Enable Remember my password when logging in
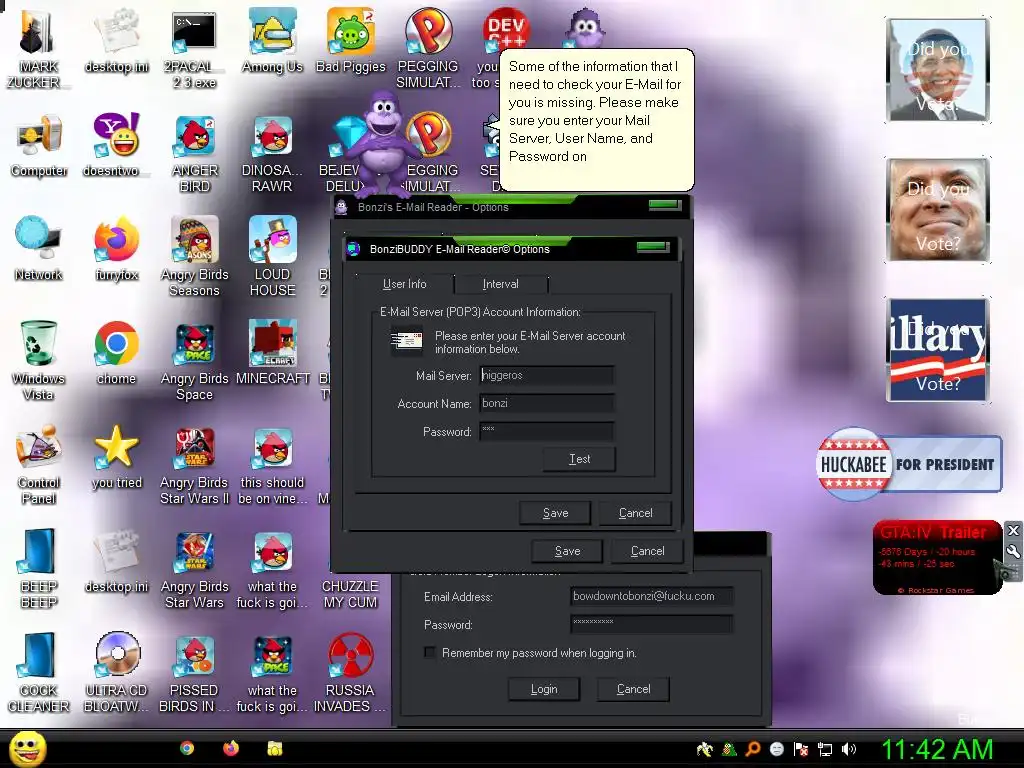Viewport: 1024px width, 768px height. coord(430,652)
